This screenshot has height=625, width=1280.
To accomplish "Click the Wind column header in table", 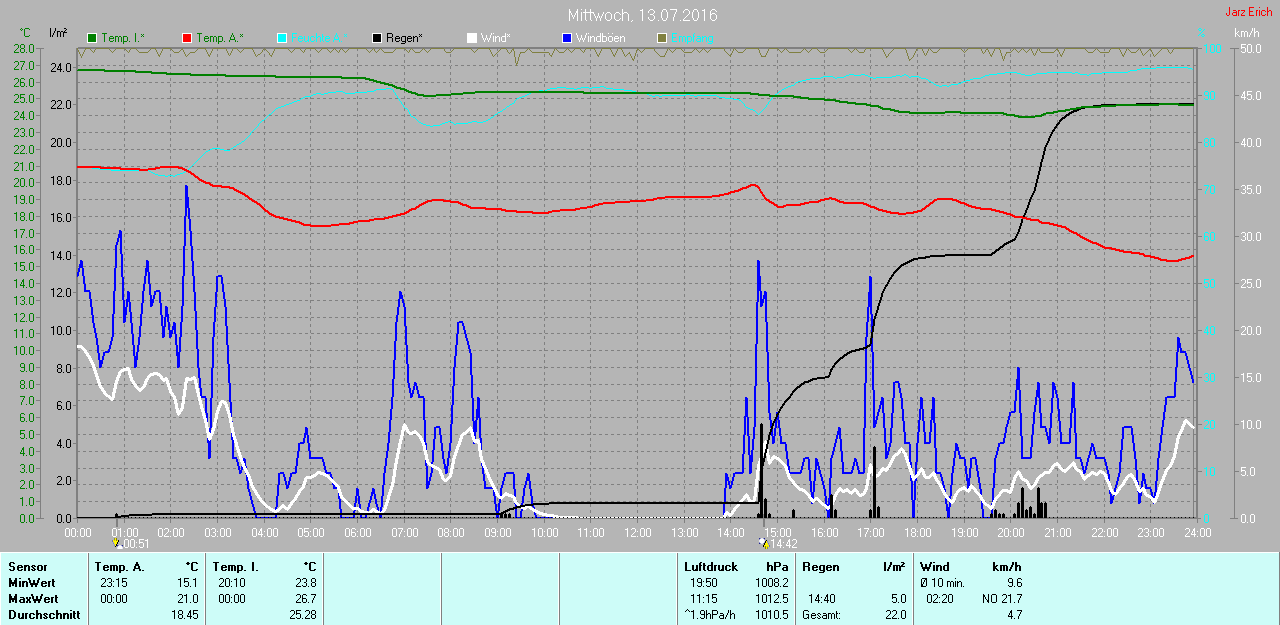I will [x=934, y=567].
